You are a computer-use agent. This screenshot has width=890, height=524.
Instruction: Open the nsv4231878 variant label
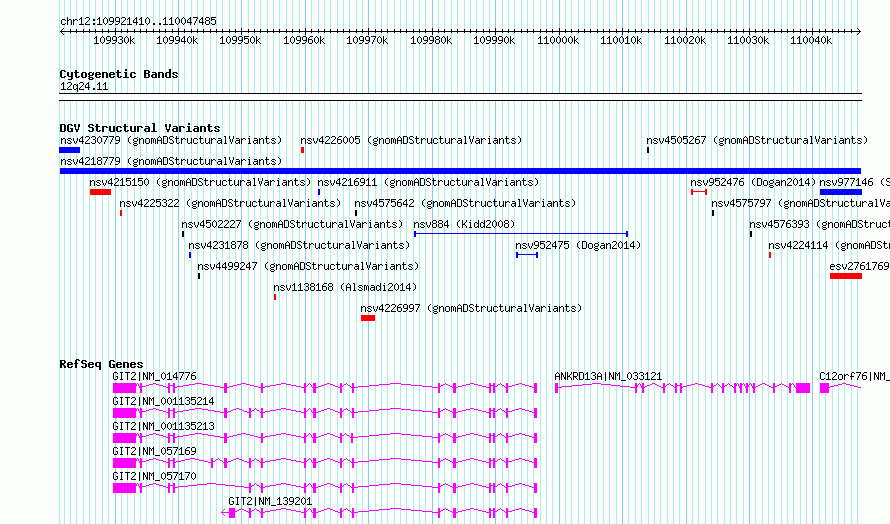[299, 245]
